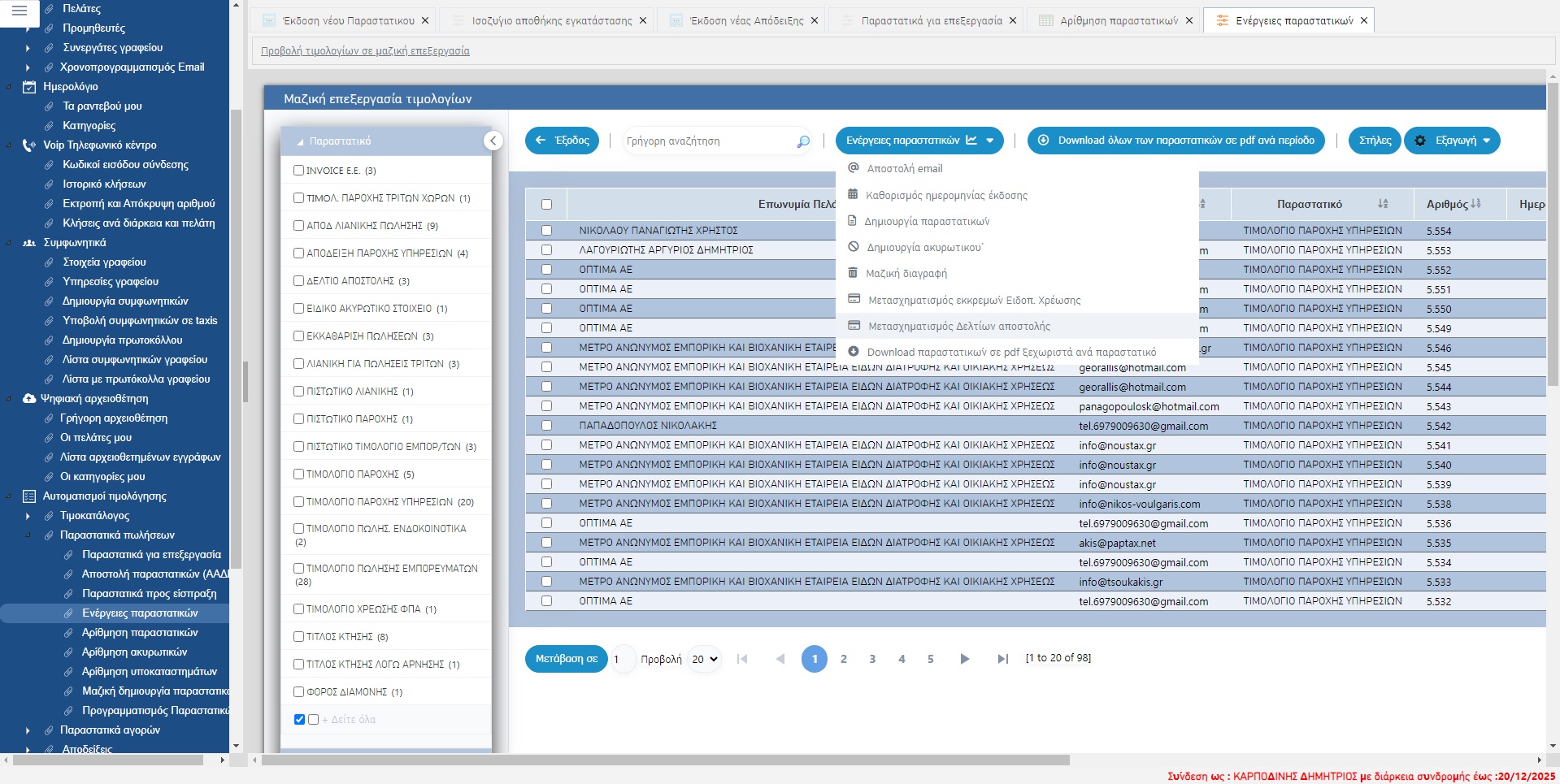Collapse the Παραστατικά πωλήσεων tree item
This screenshot has width=1560, height=784.
pyautogui.click(x=28, y=535)
